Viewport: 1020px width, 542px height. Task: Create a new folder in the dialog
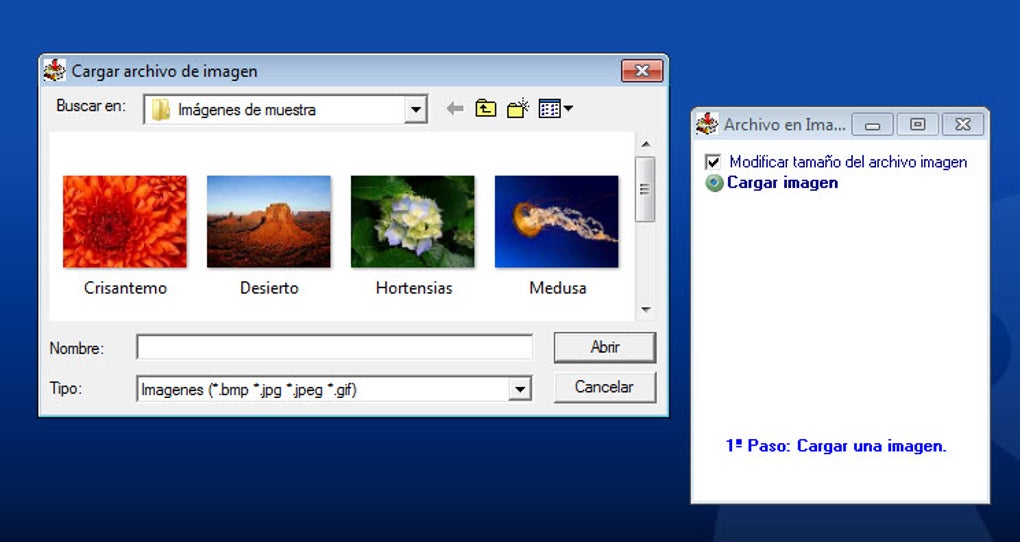click(x=518, y=109)
